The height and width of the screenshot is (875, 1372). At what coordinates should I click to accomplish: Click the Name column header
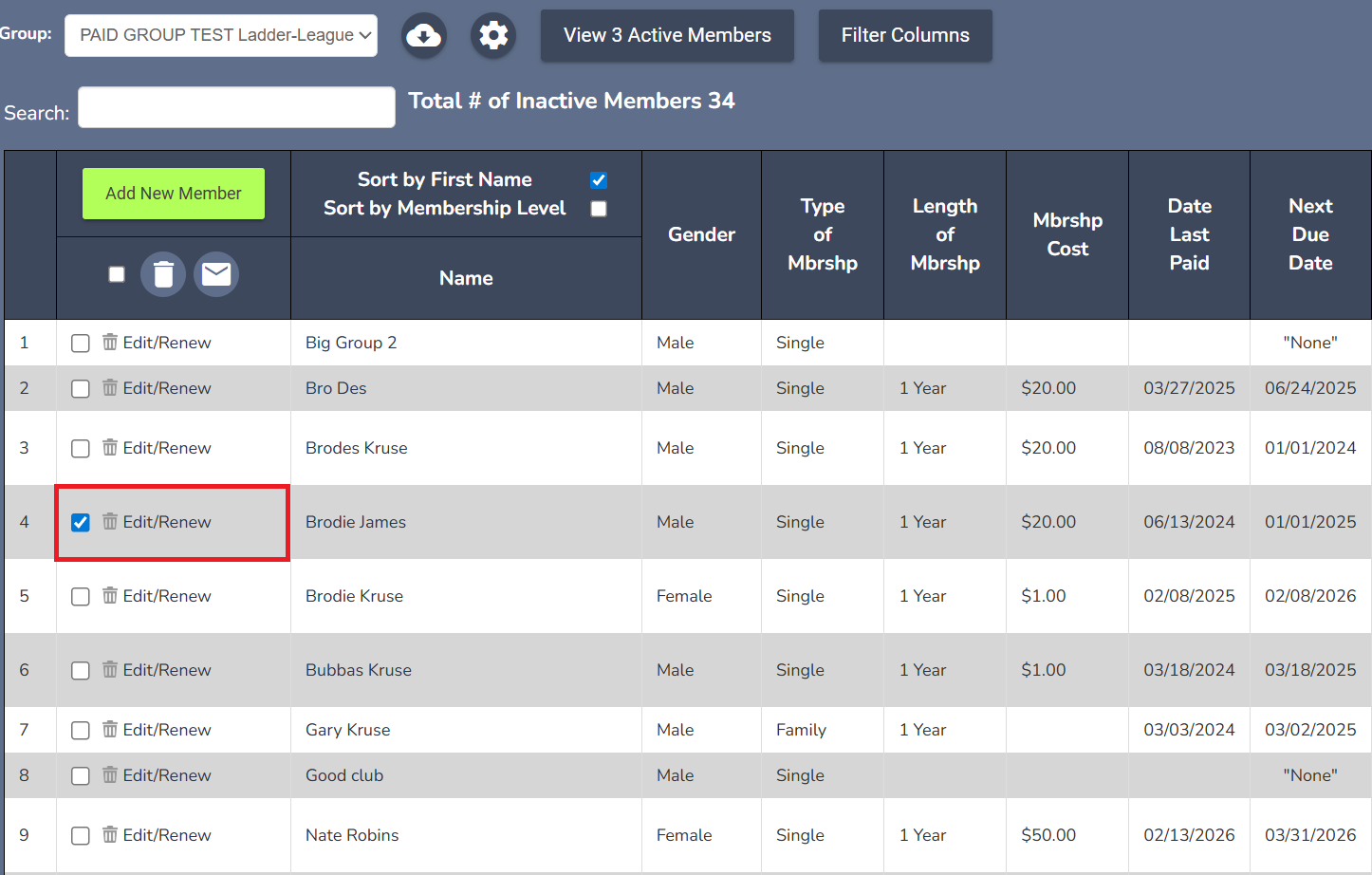[x=466, y=278]
